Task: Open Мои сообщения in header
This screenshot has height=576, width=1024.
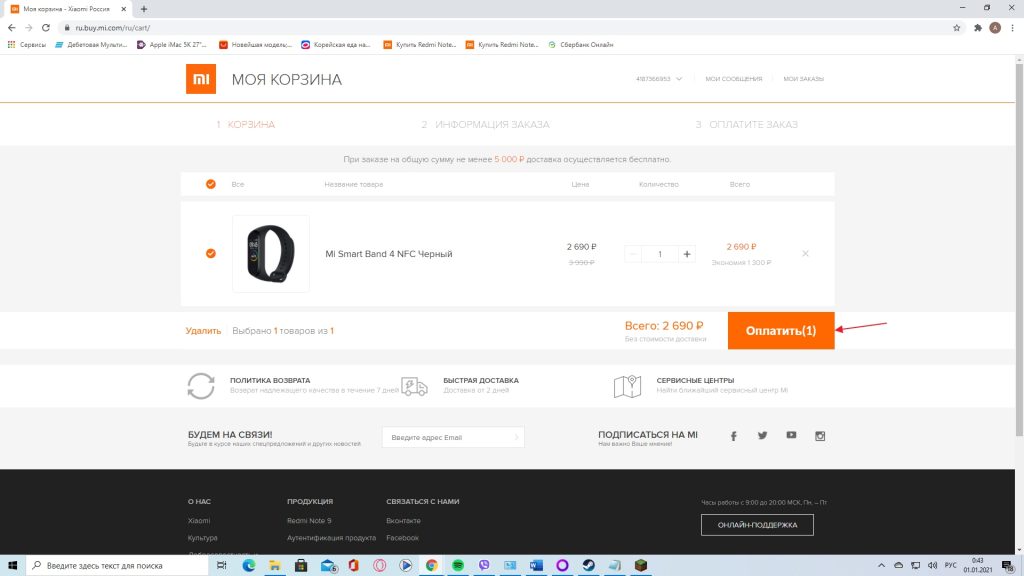Action: click(733, 79)
